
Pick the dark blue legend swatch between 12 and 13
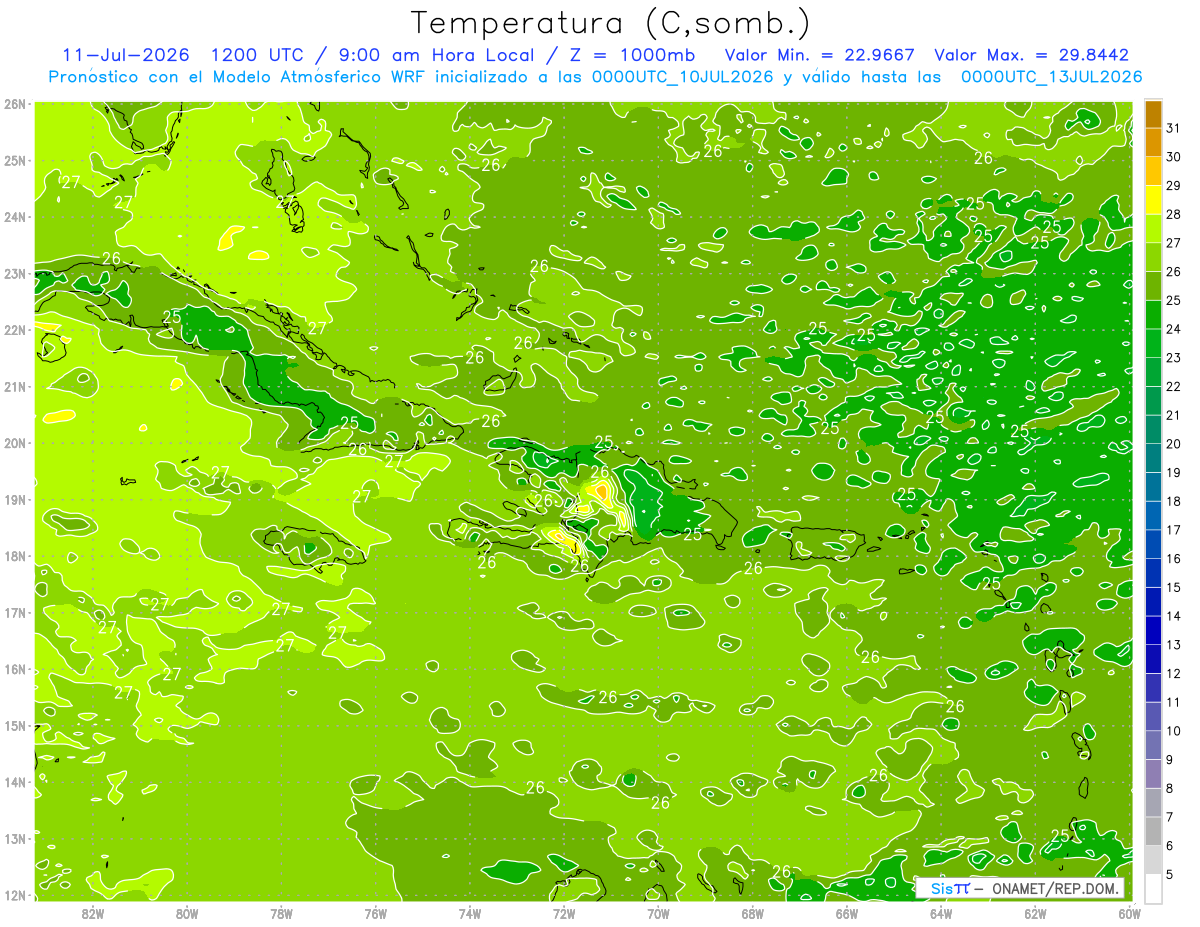click(1153, 660)
